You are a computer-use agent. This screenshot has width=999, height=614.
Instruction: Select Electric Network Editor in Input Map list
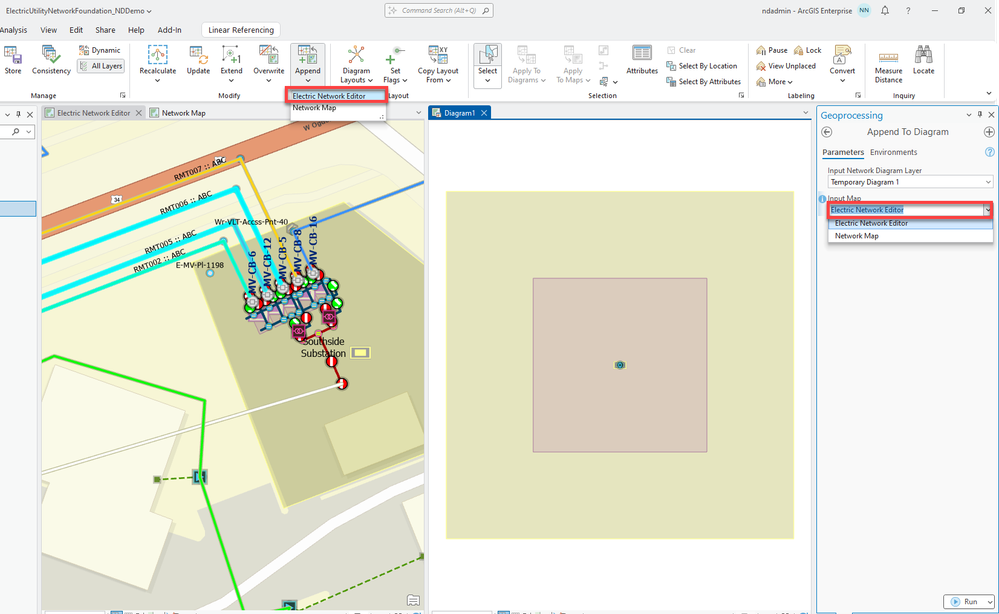[910, 224]
